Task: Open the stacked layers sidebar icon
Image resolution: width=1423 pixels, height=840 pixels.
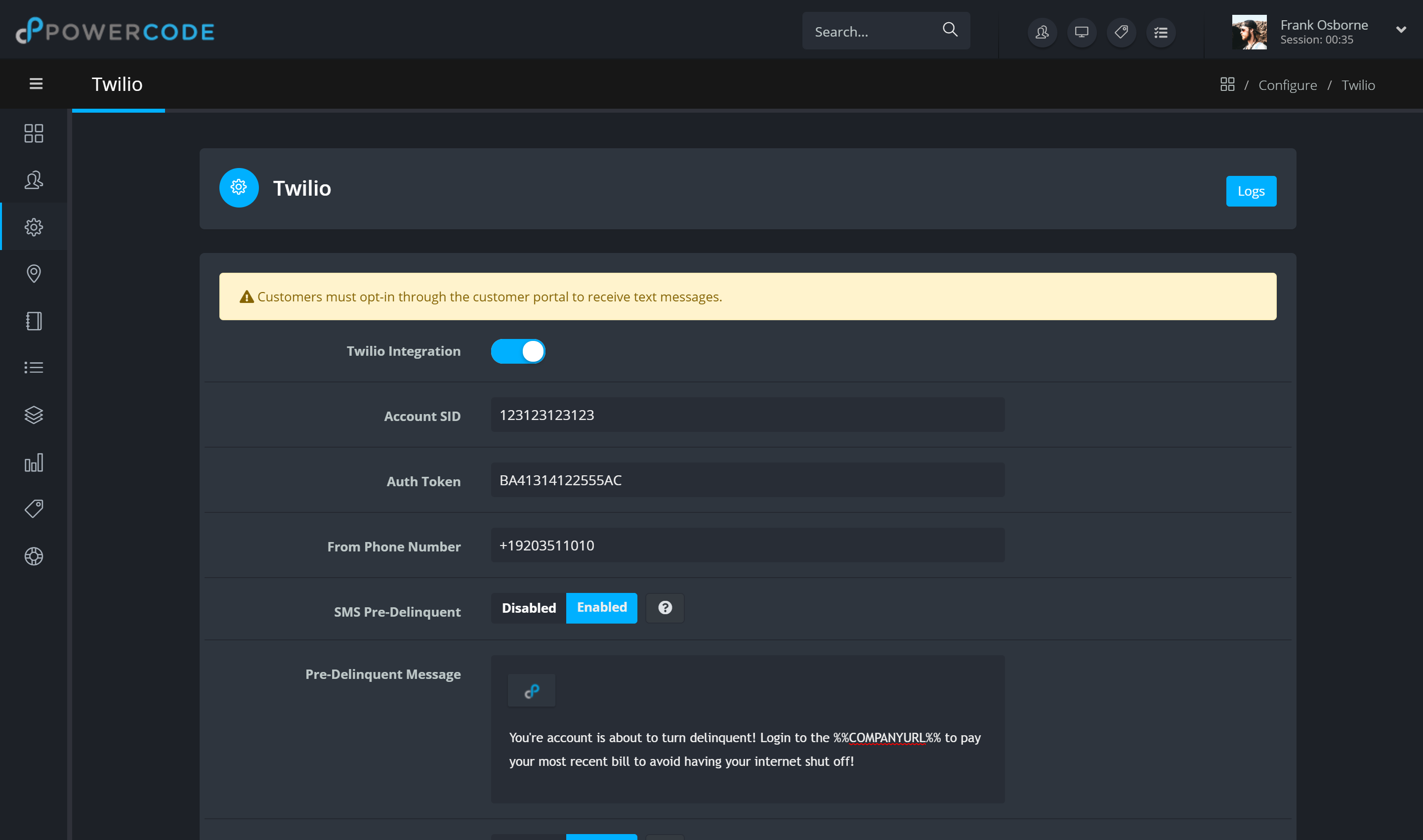Action: click(34, 415)
